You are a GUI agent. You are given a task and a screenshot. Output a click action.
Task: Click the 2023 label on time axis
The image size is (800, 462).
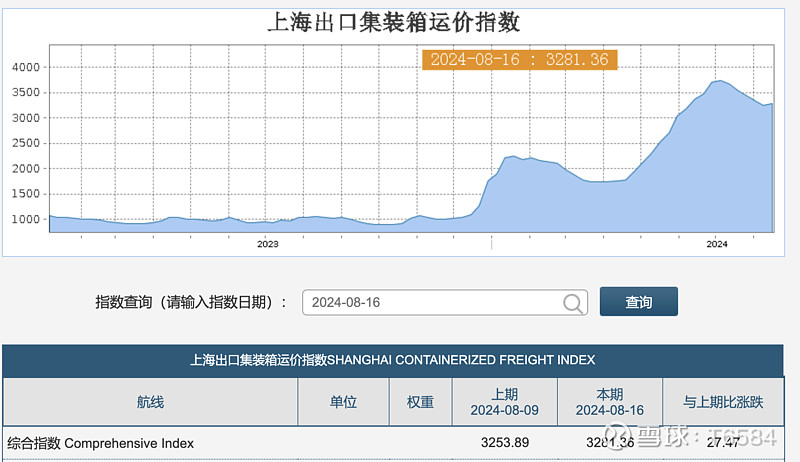[268, 244]
